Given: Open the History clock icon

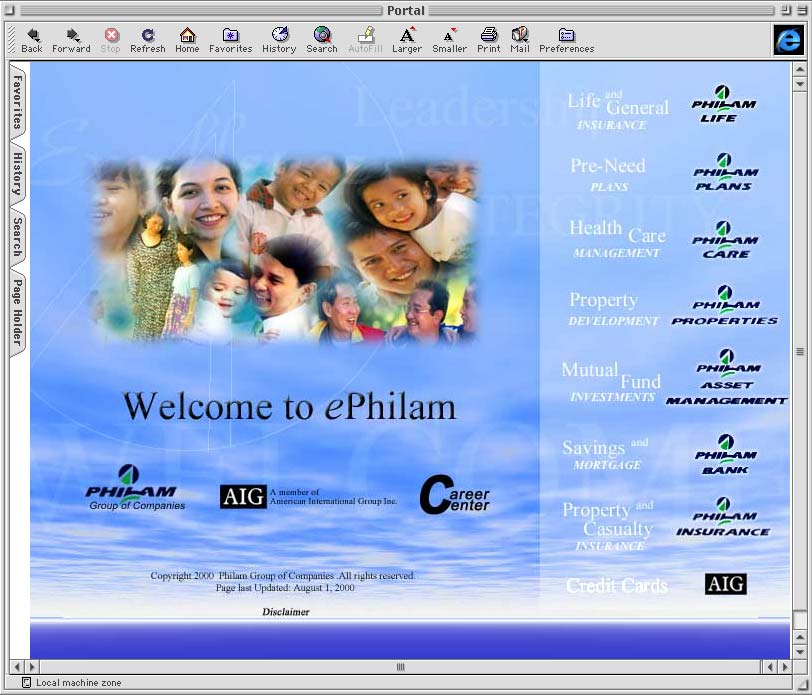Looking at the screenshot, I should point(279,40).
